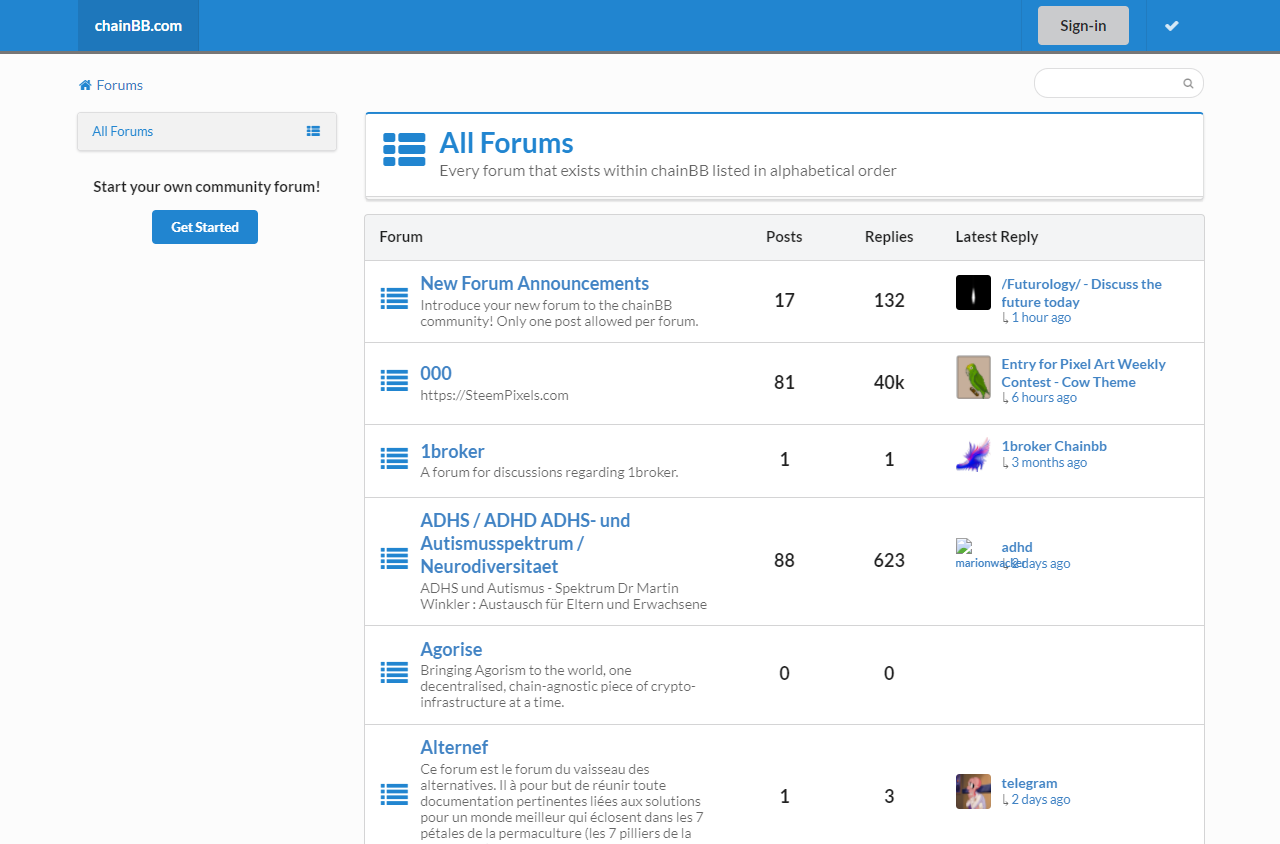Click the '132' replies count
The width and height of the screenshot is (1280, 844).
(889, 300)
